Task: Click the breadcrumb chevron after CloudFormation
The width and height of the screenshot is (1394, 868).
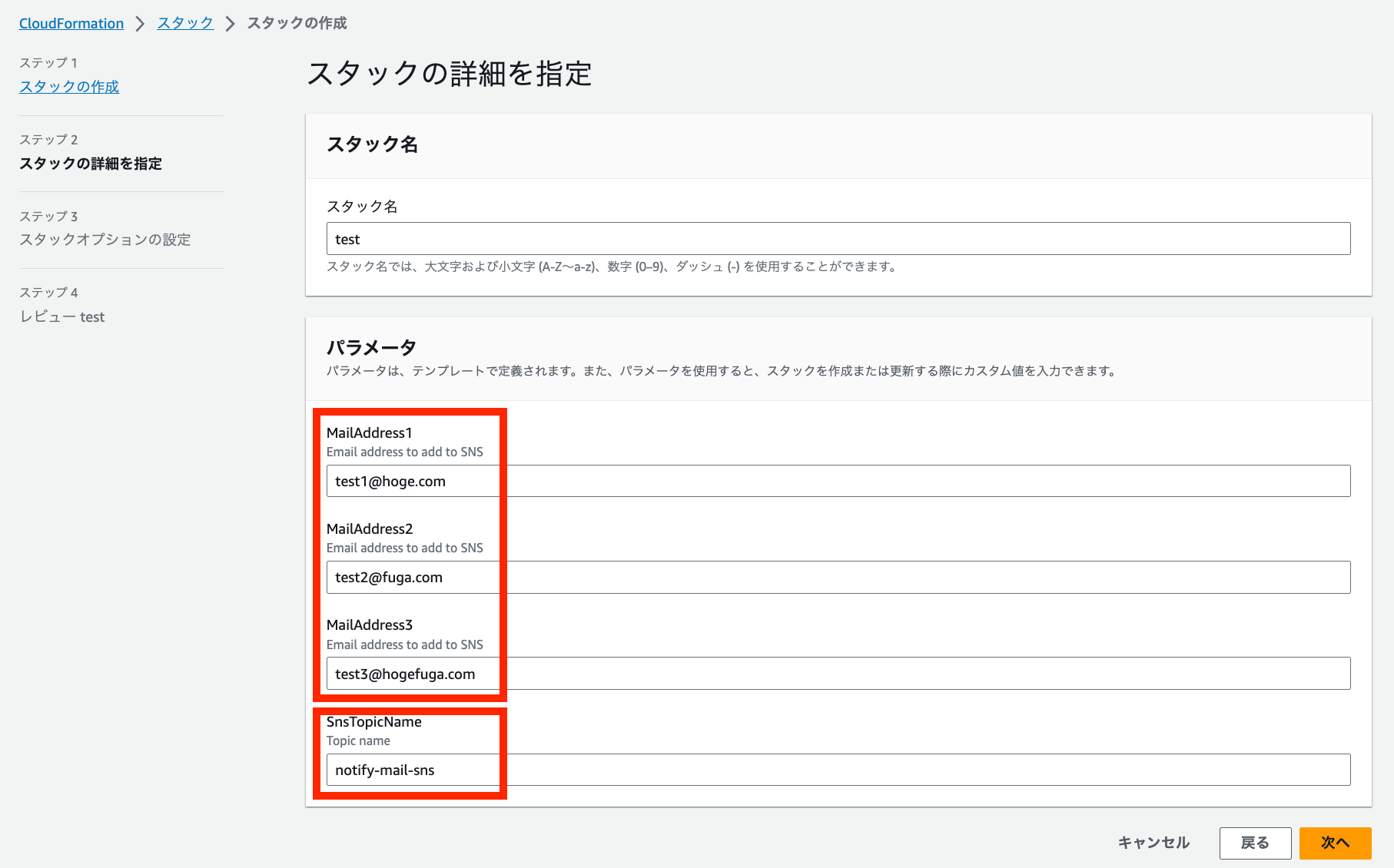Action: [x=141, y=23]
